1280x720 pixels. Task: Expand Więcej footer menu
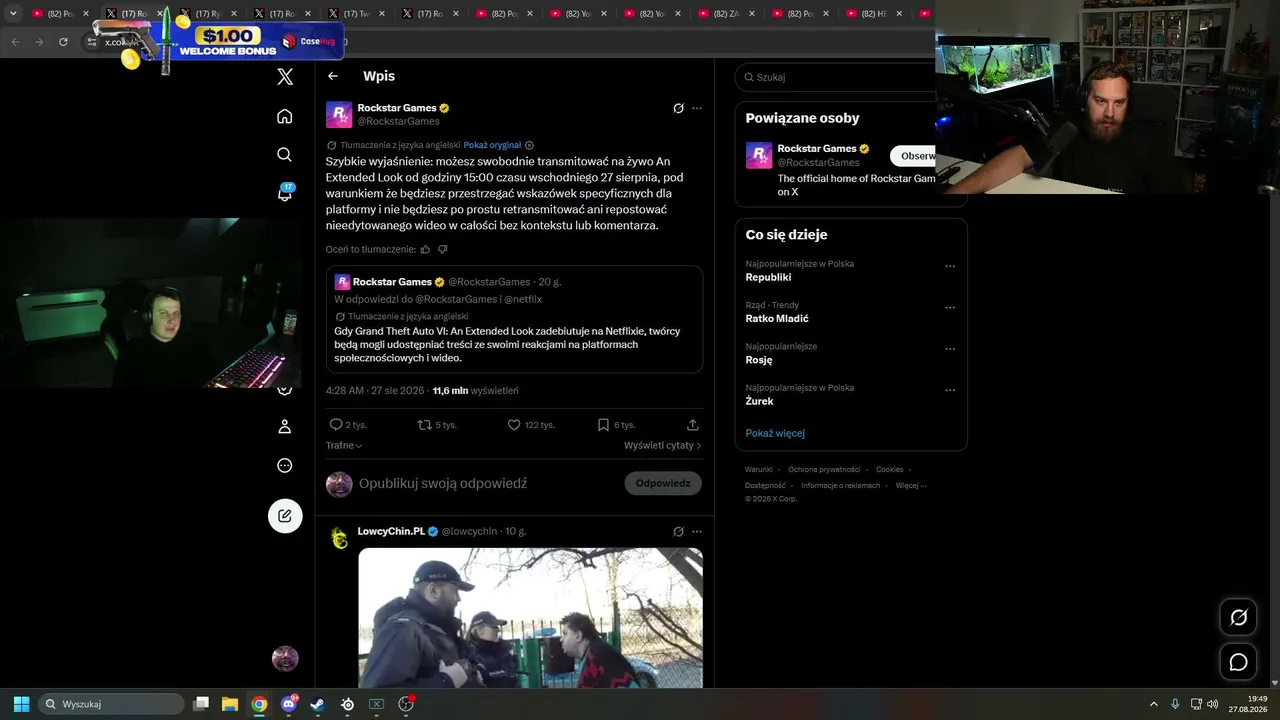click(x=911, y=485)
